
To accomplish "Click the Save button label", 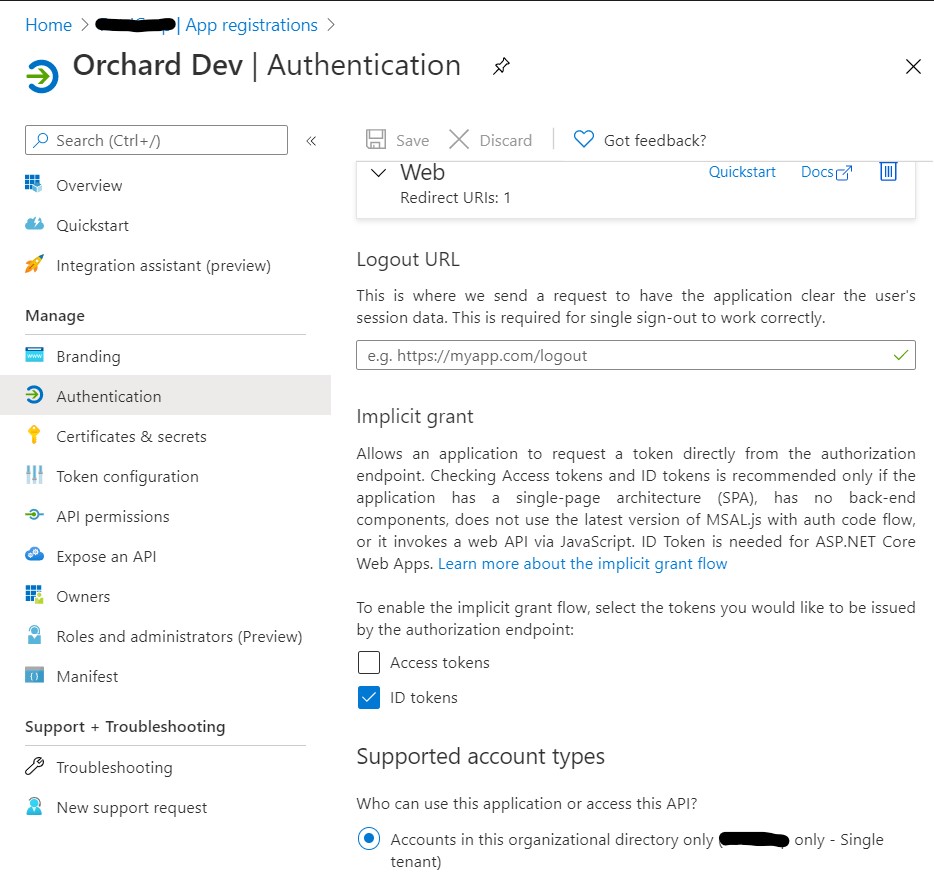I will 412,141.
